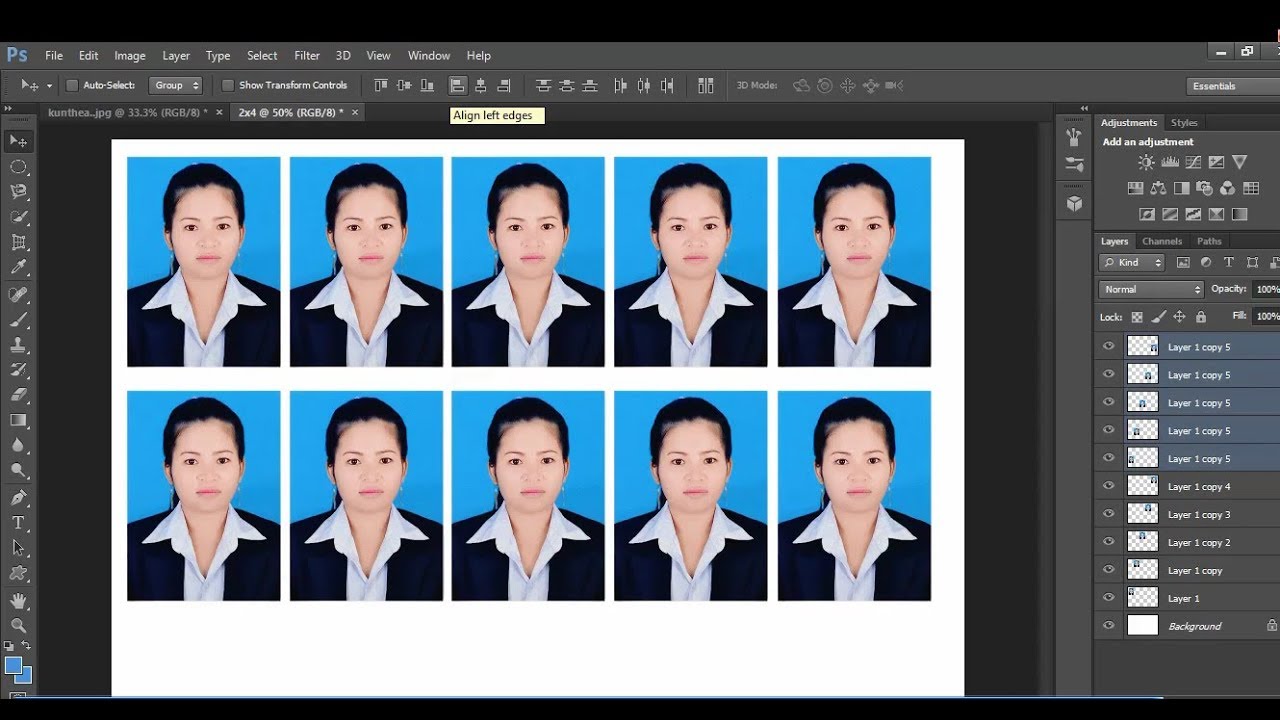Open the Group auto-select dropdown

(x=176, y=86)
